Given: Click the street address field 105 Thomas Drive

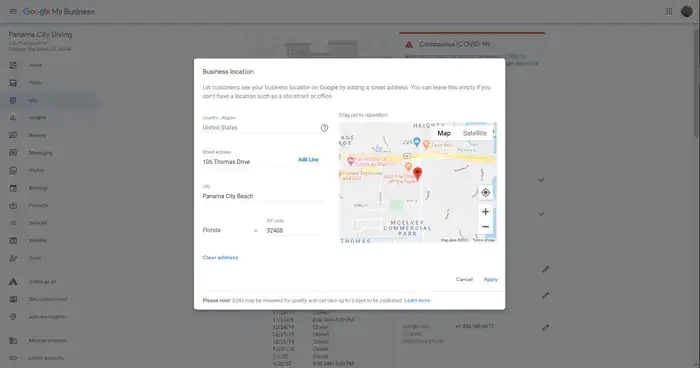Looking at the screenshot, I should coord(248,162).
